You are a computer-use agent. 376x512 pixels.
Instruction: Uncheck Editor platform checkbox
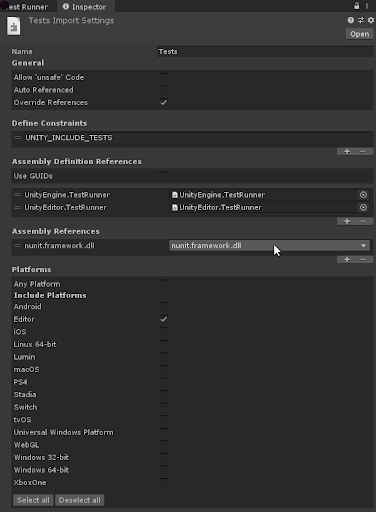(x=164, y=319)
